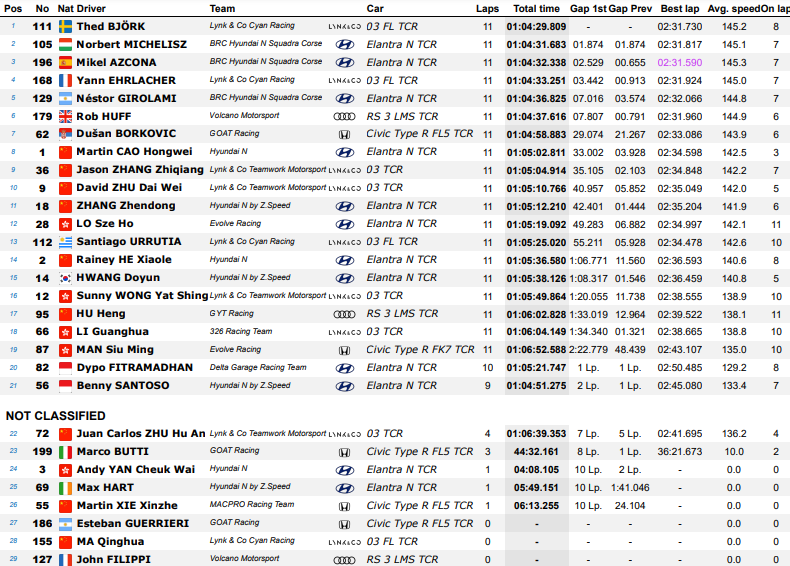
Task: Click total time 01:04:29.809
Action: 536,27
